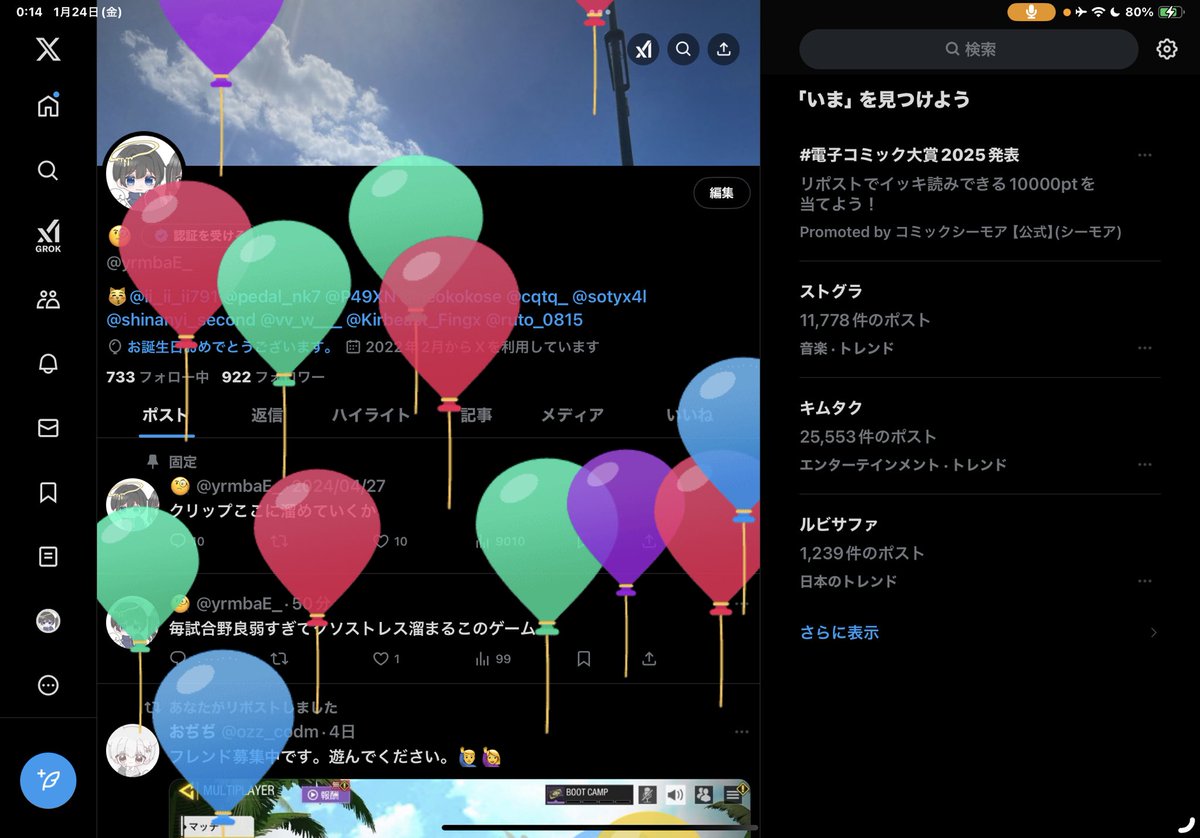Switch to the ポスト tab
This screenshot has width=1200, height=838.
(166, 415)
